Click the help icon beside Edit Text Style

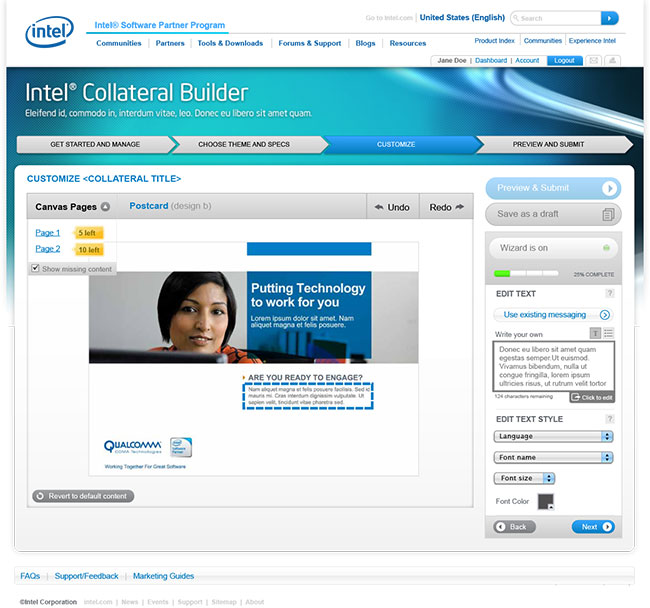[x=609, y=419]
